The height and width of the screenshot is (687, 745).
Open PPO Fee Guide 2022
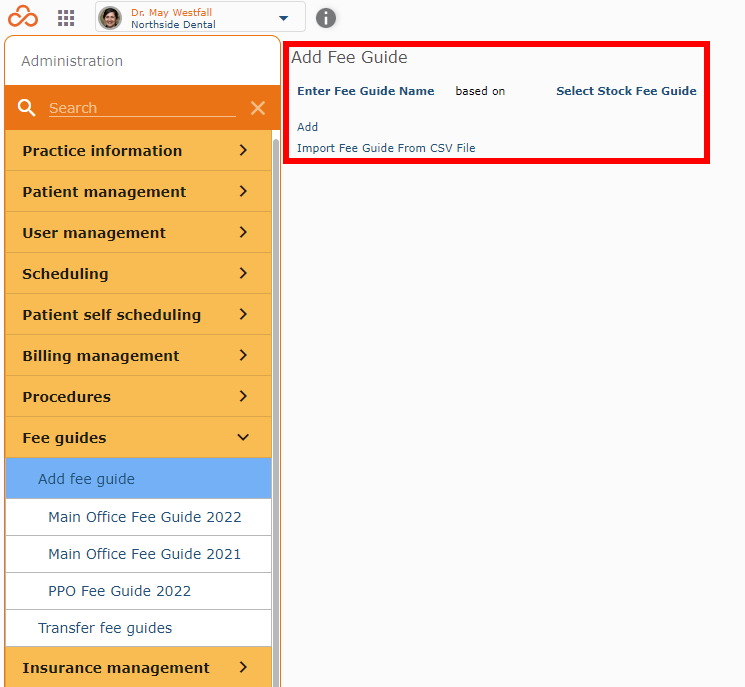(138, 591)
